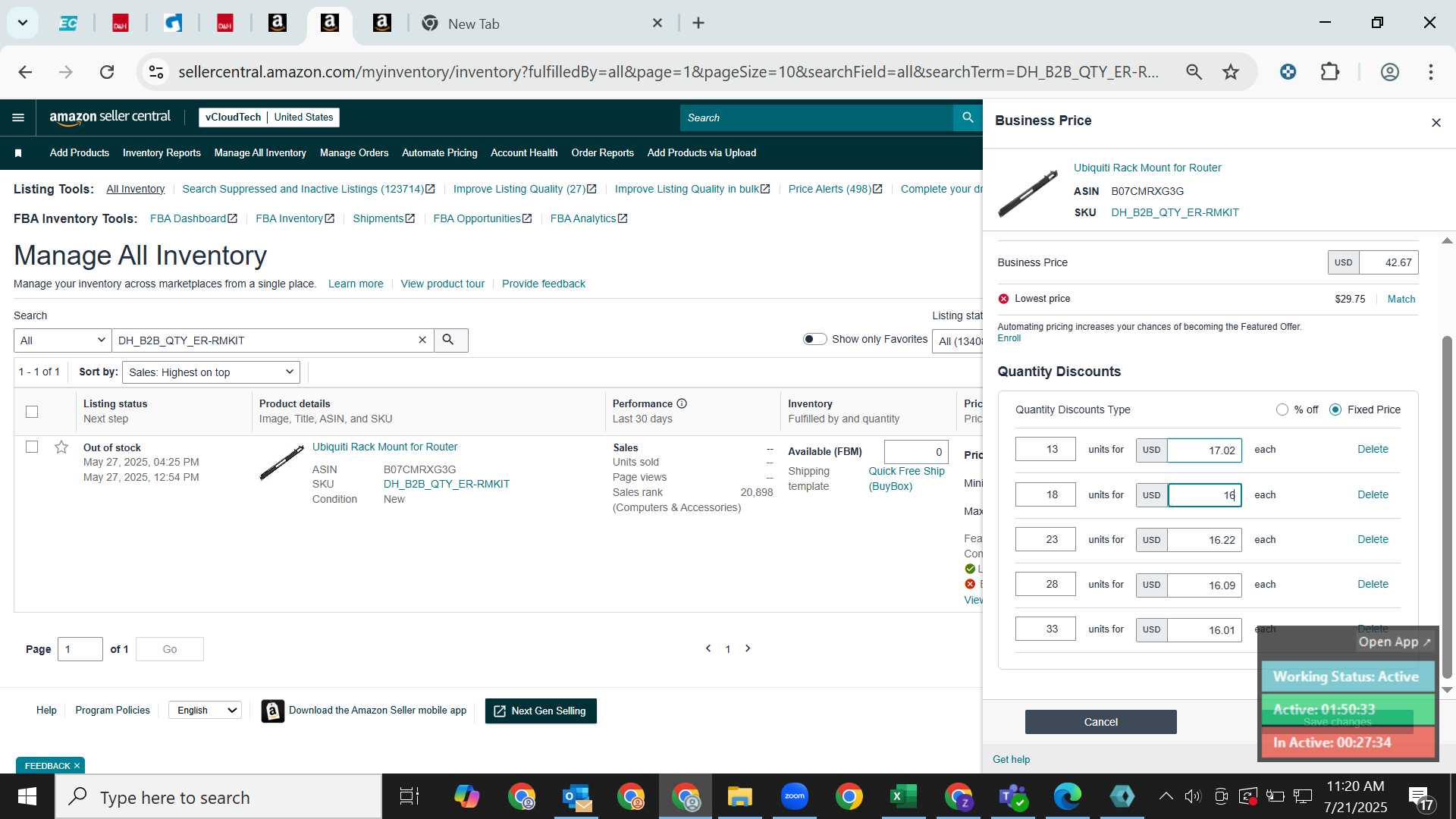
Task: Go to next results page arrow
Action: point(748,648)
